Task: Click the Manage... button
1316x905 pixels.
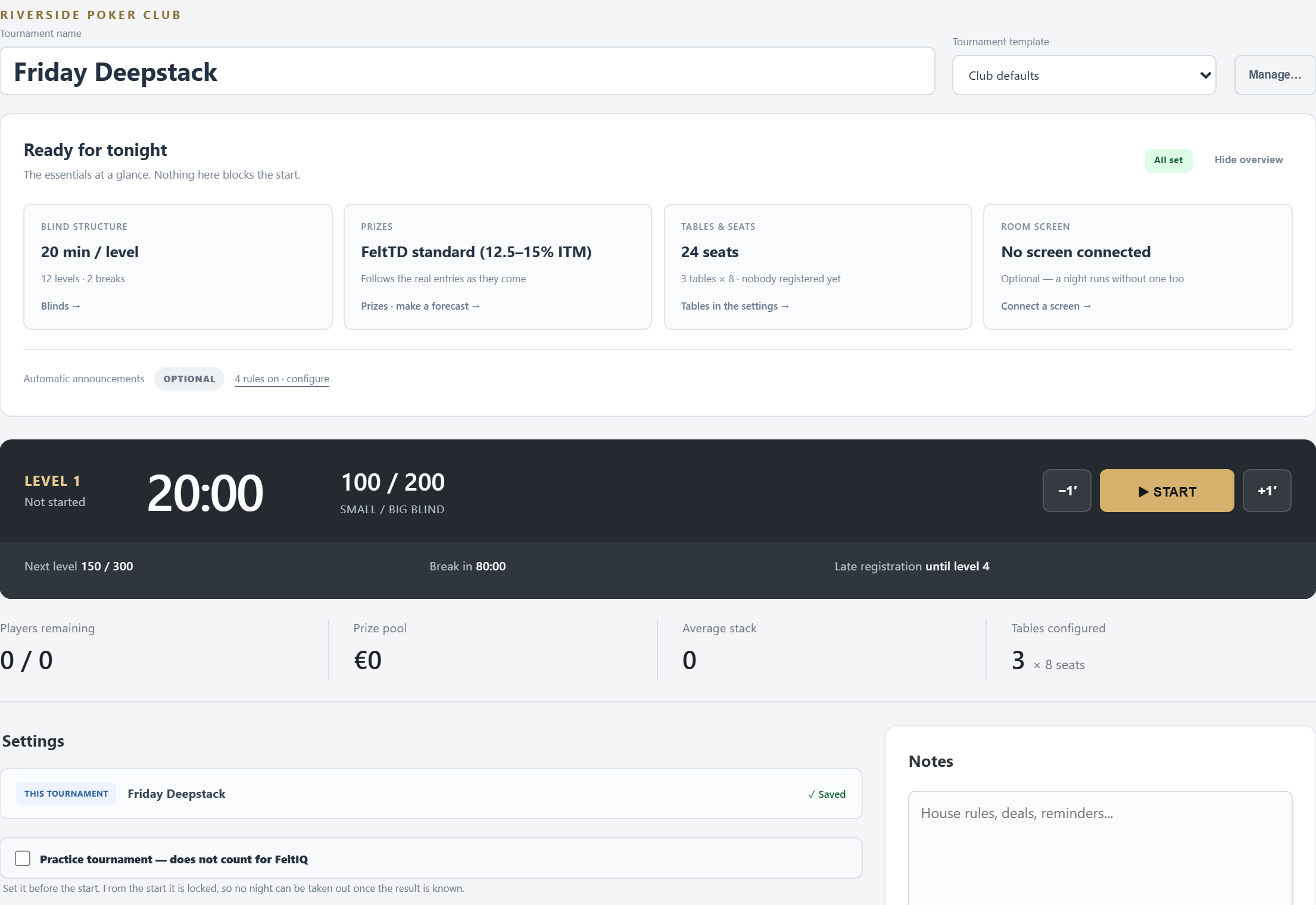Action: (x=1275, y=75)
